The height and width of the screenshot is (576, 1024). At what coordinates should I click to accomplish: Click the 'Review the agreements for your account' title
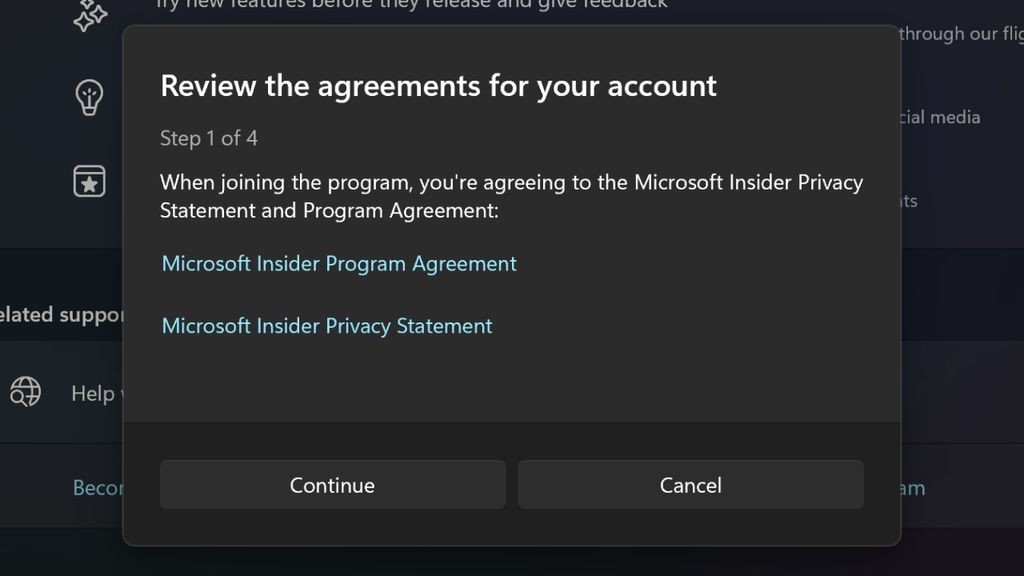(x=438, y=86)
